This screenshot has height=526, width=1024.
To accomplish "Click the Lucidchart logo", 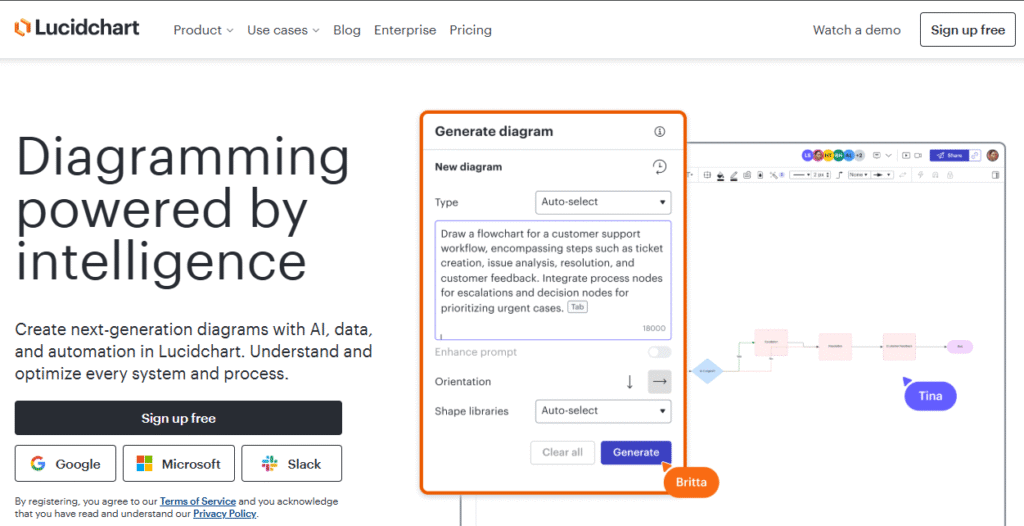I will click(77, 28).
